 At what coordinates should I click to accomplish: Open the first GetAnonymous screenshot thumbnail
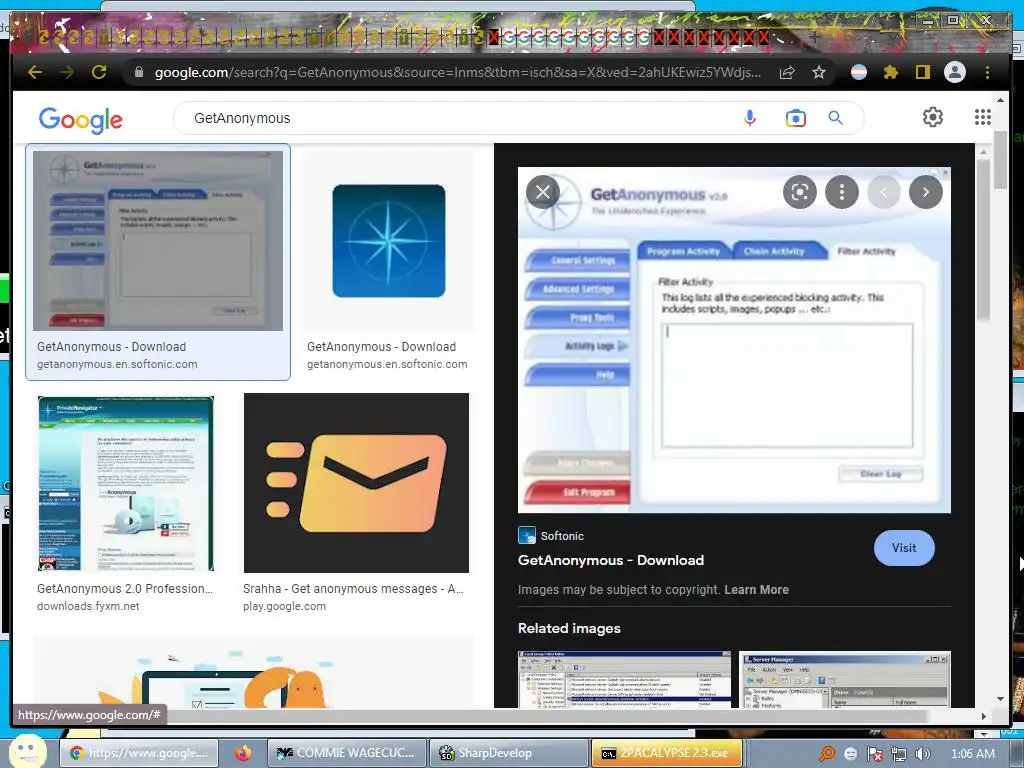click(158, 241)
